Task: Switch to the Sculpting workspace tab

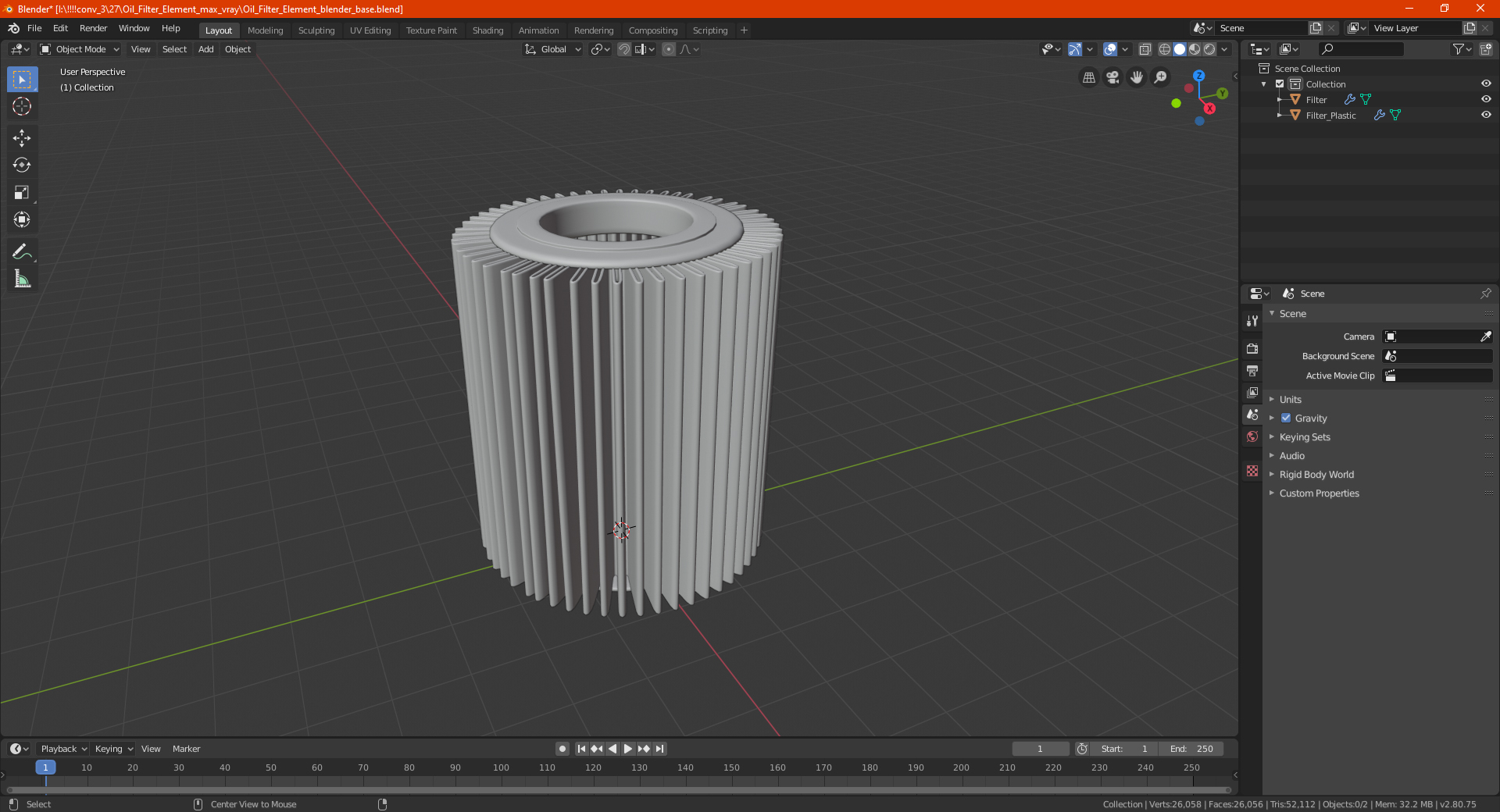Action: (316, 30)
